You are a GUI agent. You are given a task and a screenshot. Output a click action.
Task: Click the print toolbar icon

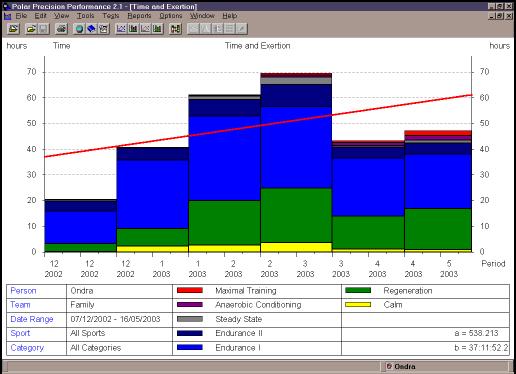point(61,29)
